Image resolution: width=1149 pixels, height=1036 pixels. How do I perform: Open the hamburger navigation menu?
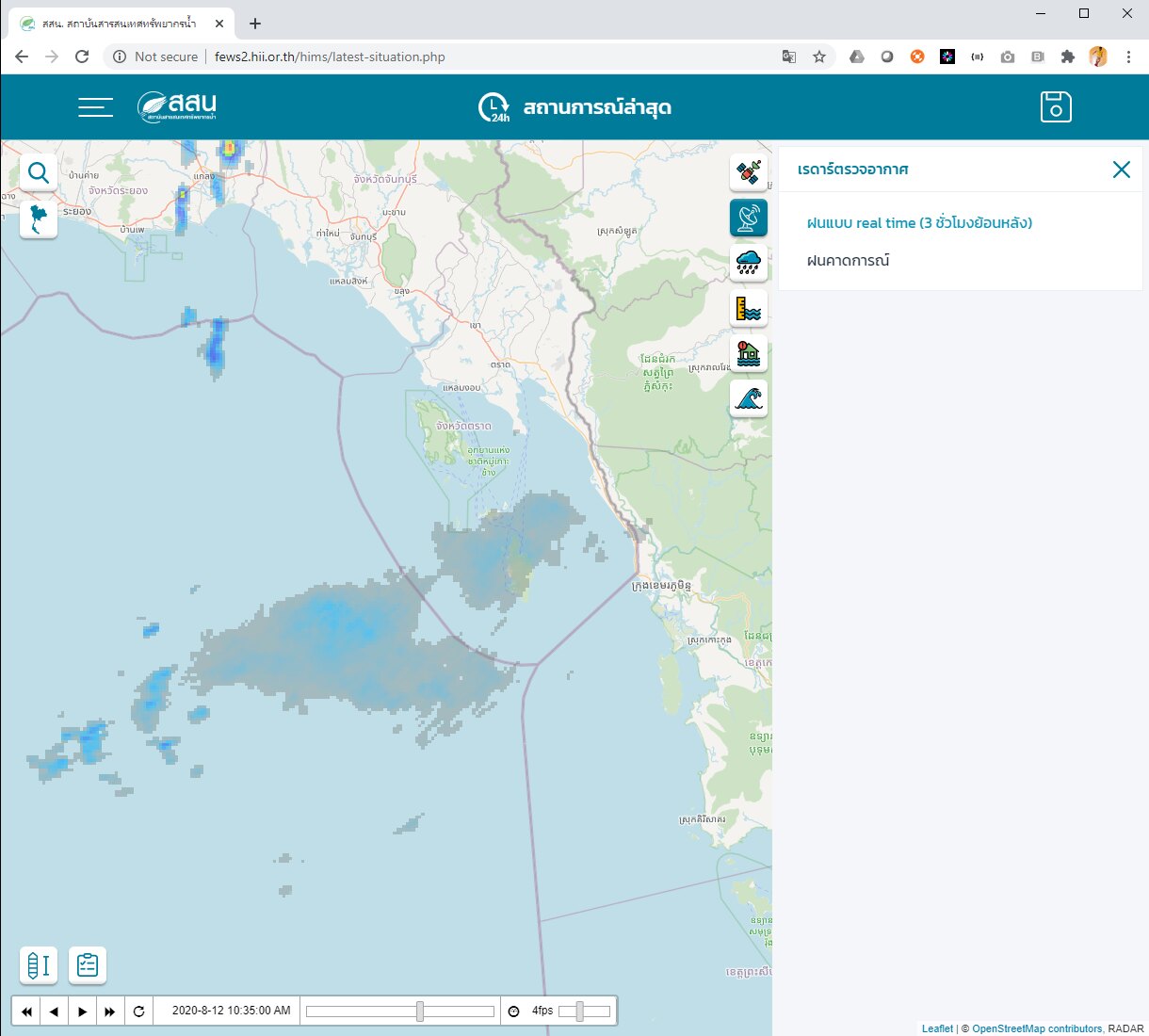95,107
